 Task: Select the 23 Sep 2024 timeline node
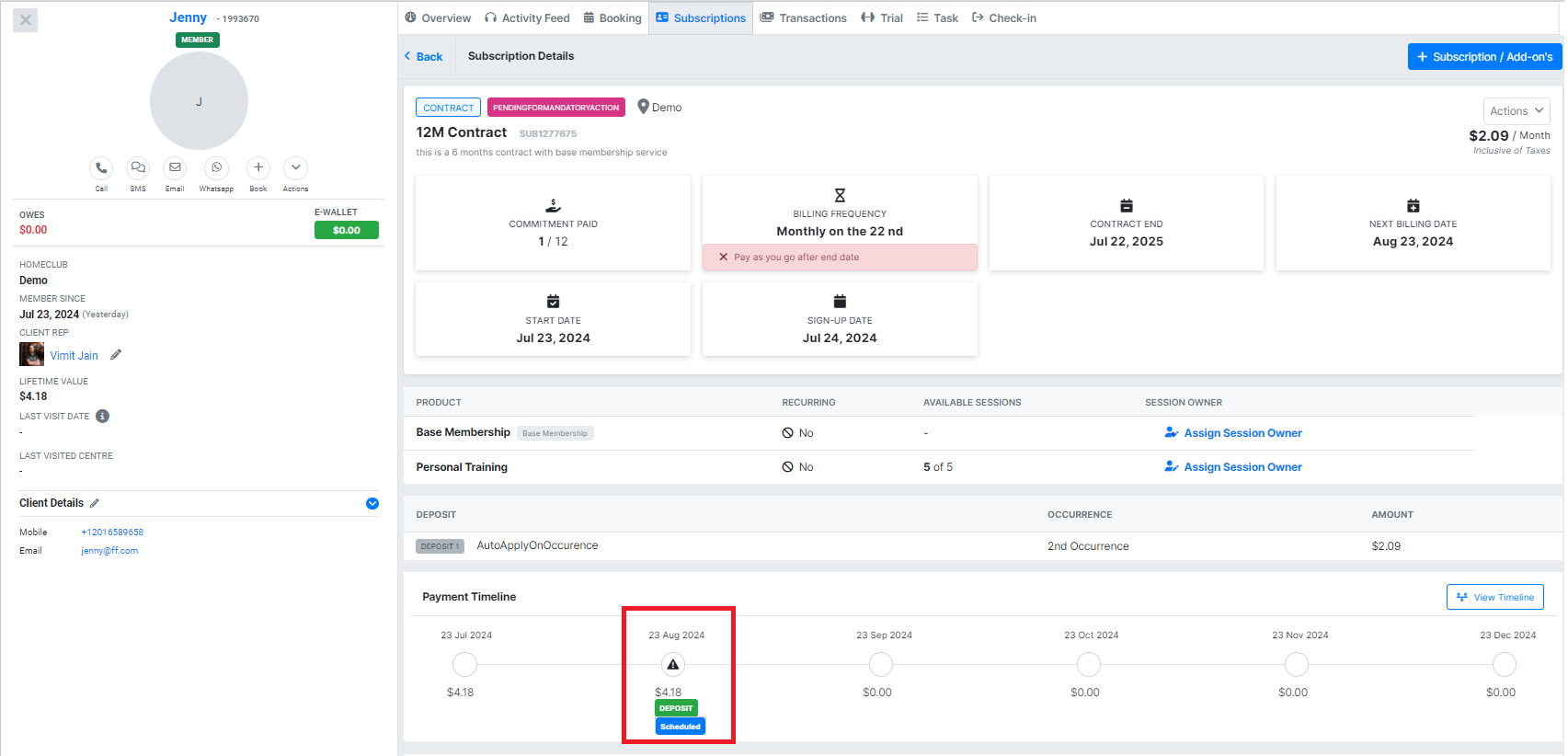point(881,664)
